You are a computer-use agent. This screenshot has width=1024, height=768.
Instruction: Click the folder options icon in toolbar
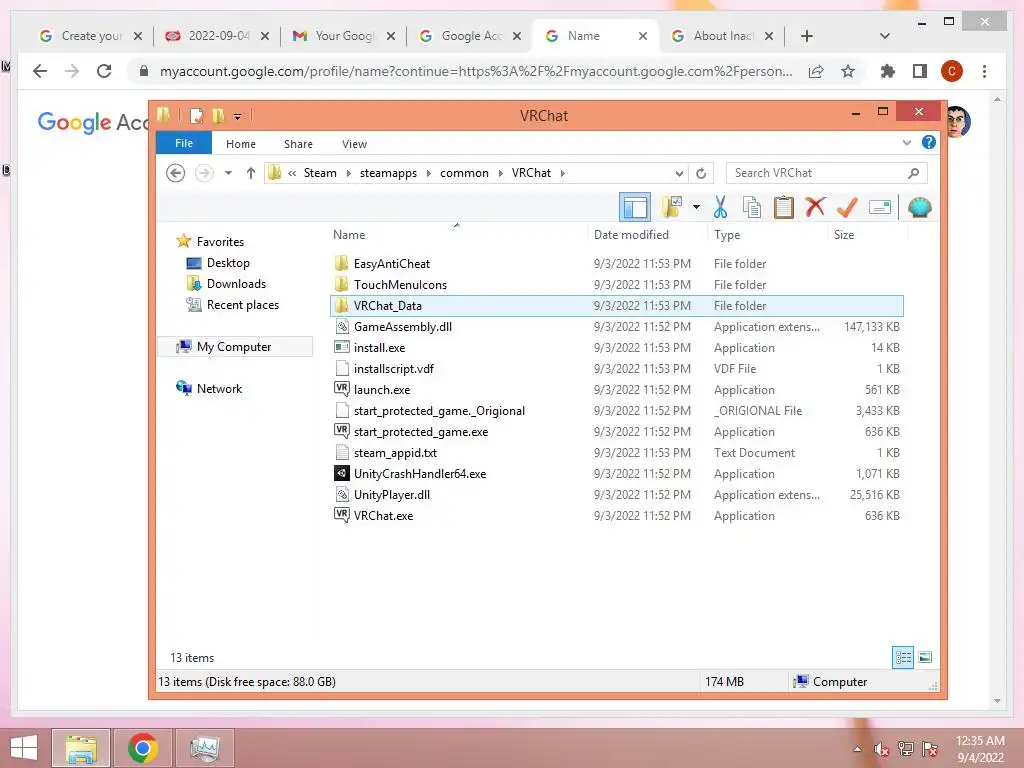click(x=672, y=208)
